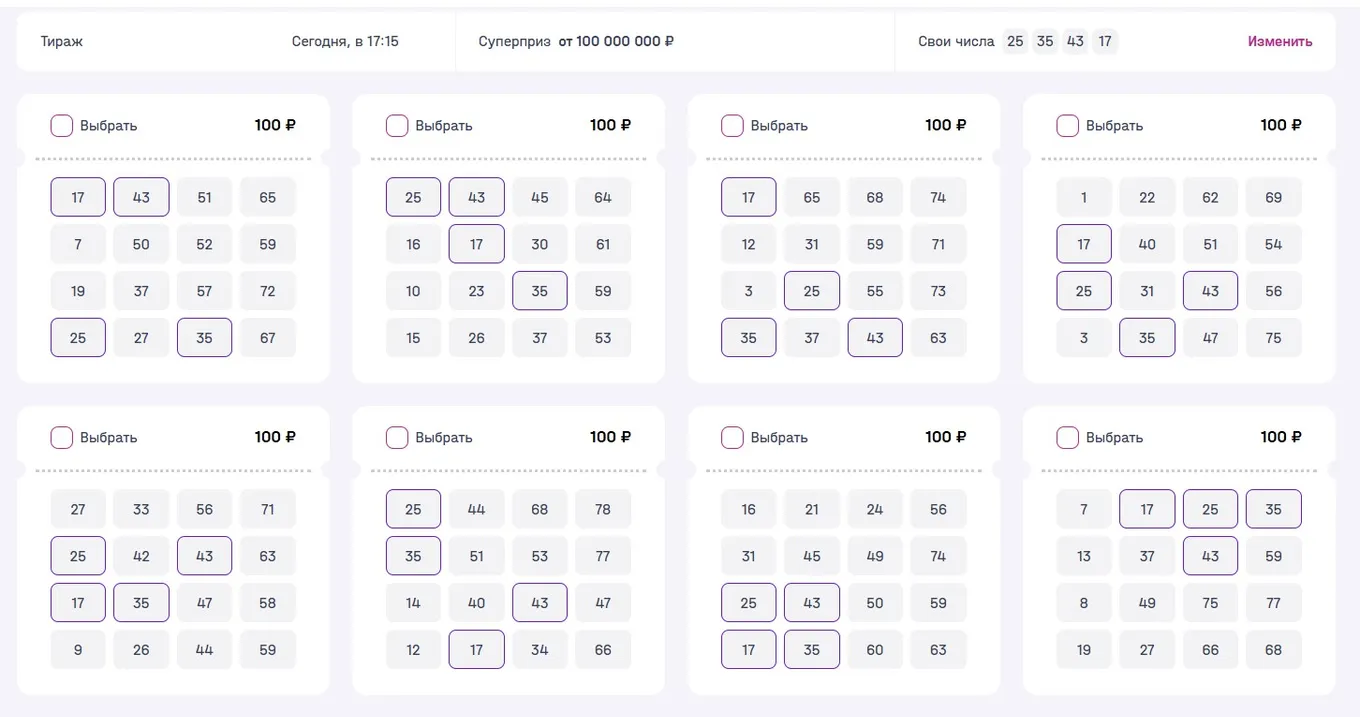
Task: Click the number 67 cell
Action: (268, 338)
